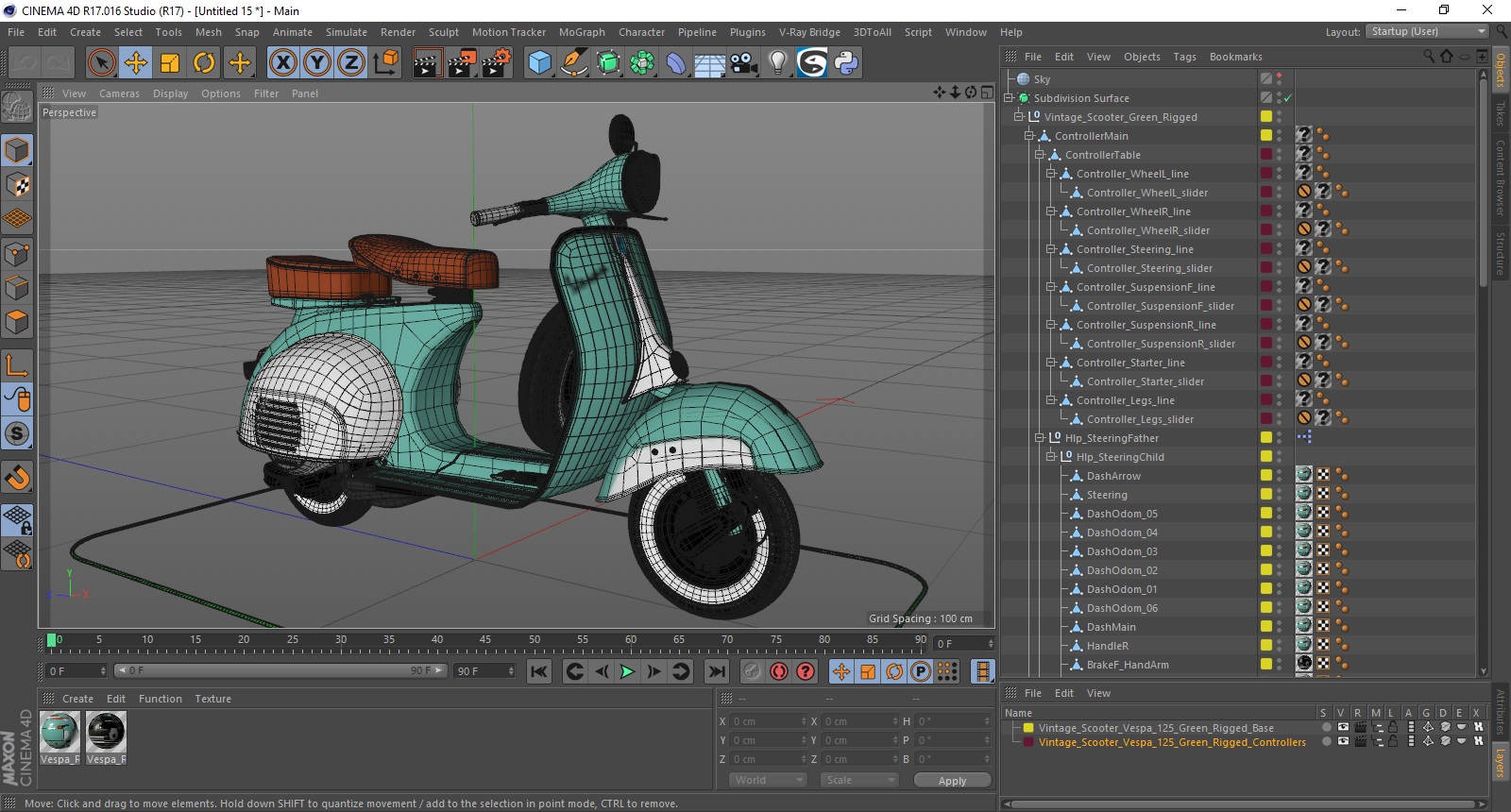The image size is (1511, 812).
Task: Collapse Controller_WheelL_line node
Action: (1050, 173)
